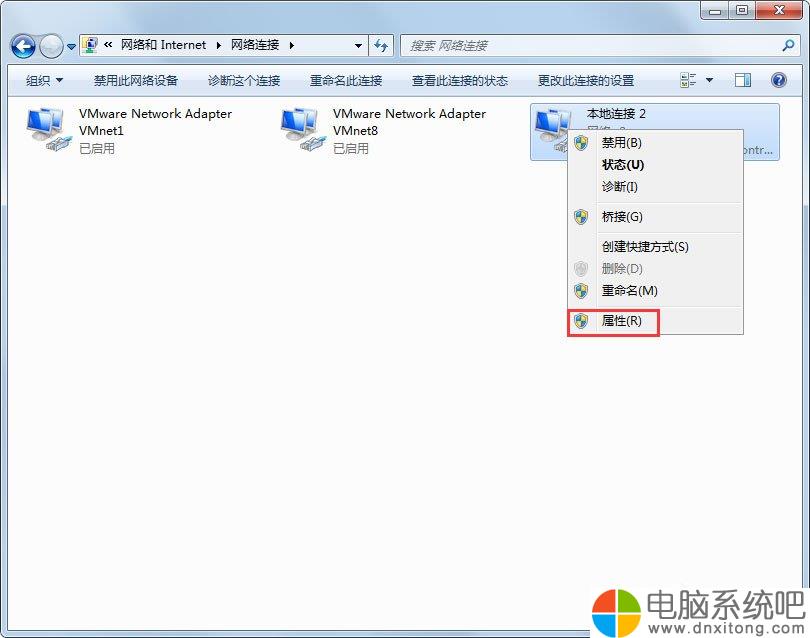Viewport: 810px width, 638px height.
Task: Expand the view options dropdown arrow
Action: pyautogui.click(x=709, y=80)
